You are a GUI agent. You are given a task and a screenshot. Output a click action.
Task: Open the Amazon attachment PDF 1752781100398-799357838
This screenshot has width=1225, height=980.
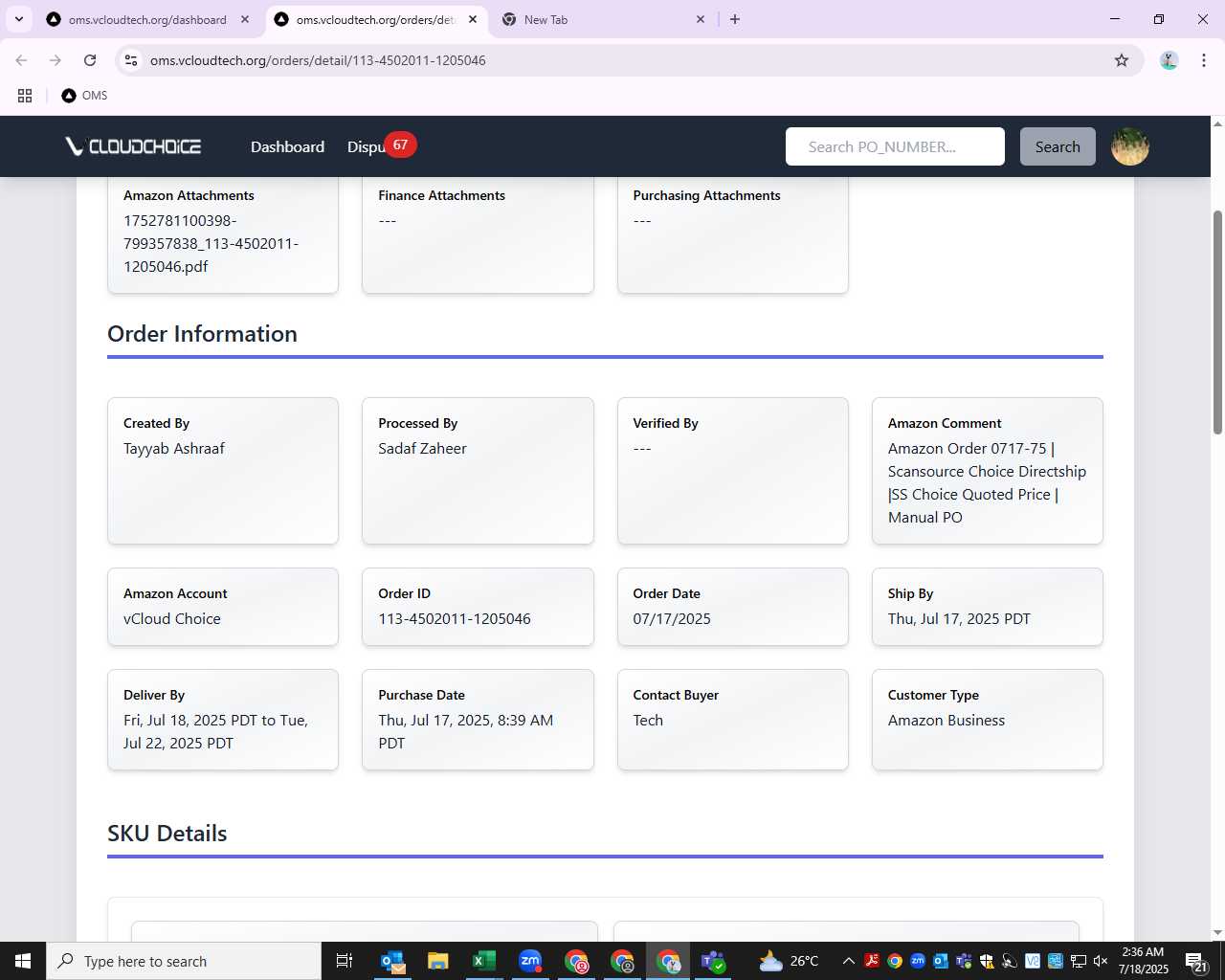pyautogui.click(x=211, y=243)
